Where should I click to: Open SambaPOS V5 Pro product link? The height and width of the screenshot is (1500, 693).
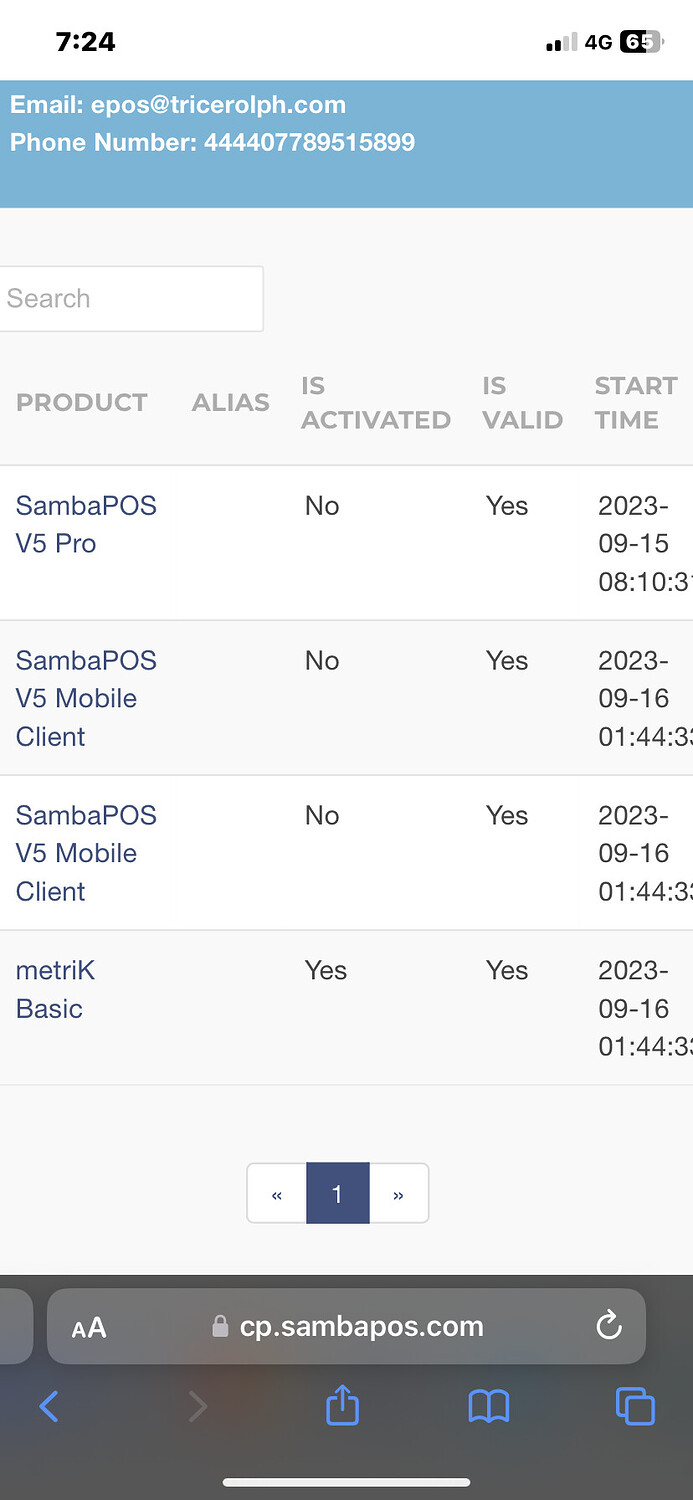tap(86, 524)
